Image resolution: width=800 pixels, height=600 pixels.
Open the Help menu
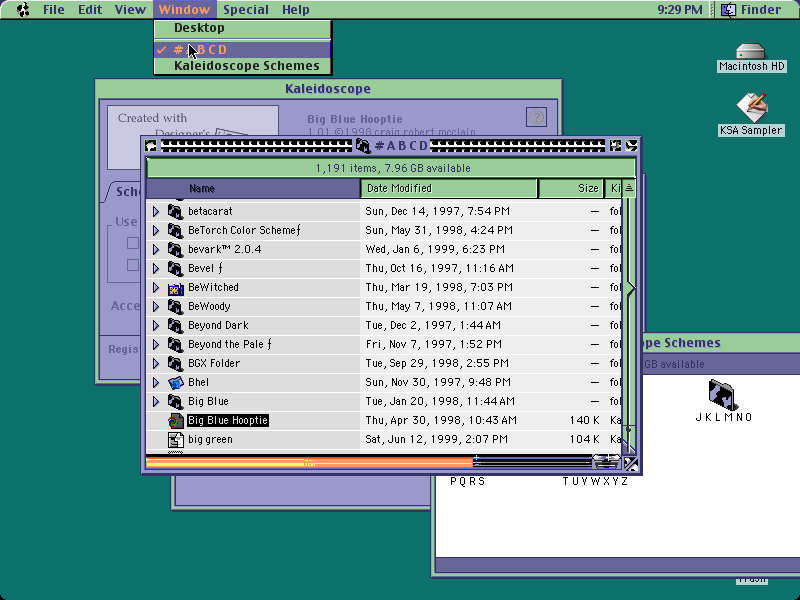coord(295,9)
